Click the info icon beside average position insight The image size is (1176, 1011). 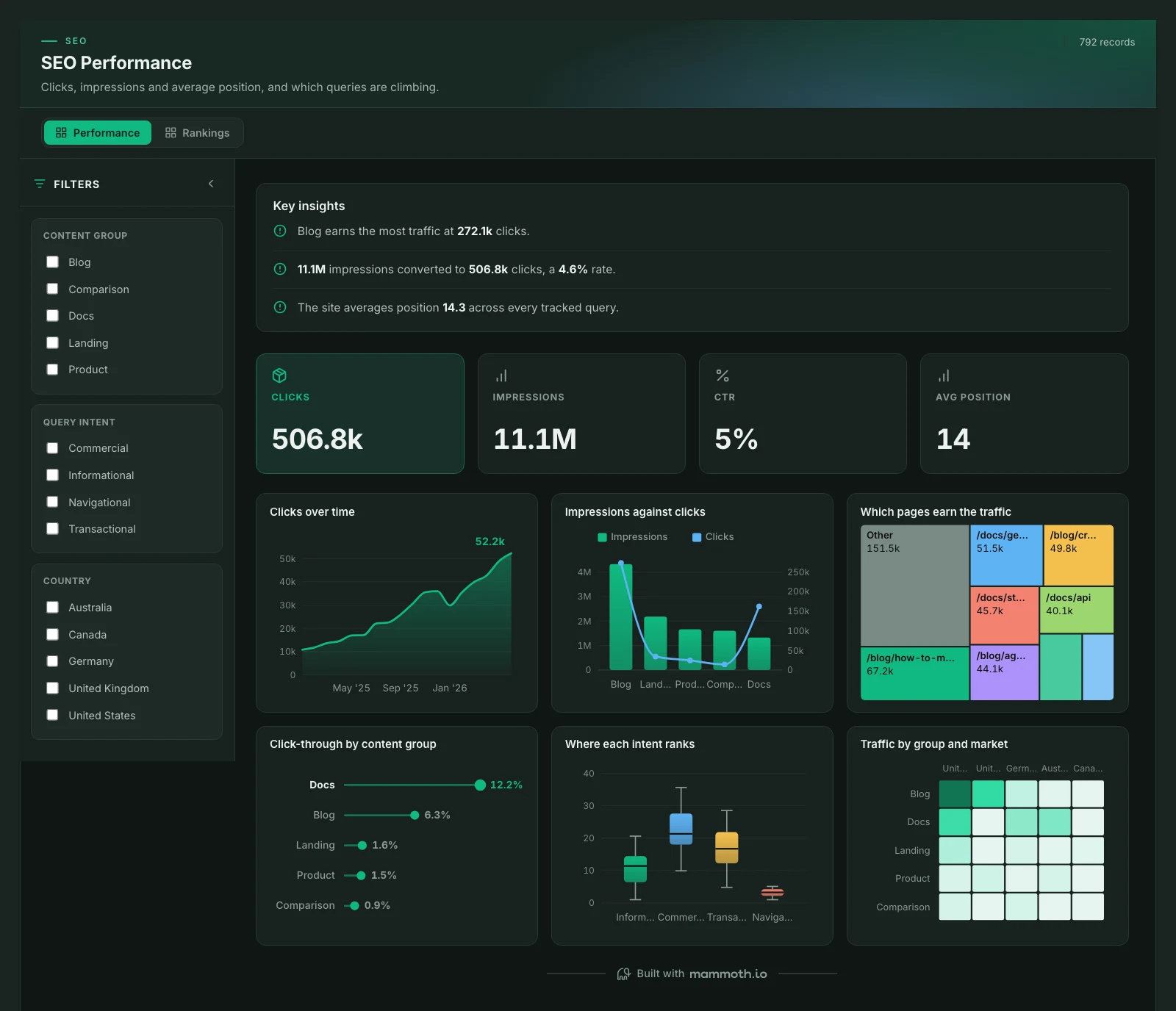pos(280,307)
